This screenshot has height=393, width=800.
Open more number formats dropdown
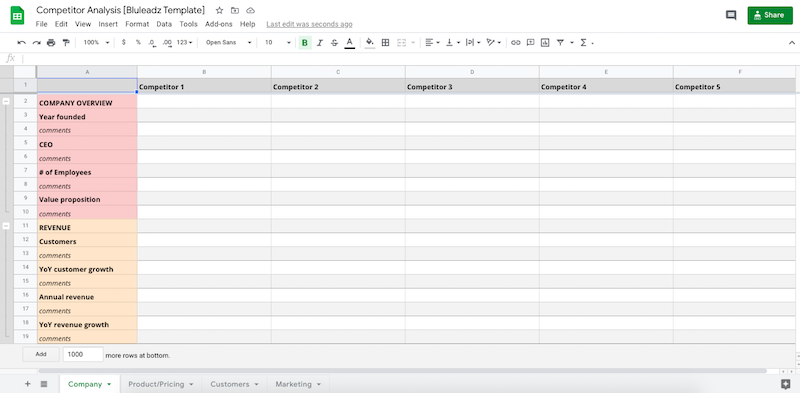(x=185, y=43)
